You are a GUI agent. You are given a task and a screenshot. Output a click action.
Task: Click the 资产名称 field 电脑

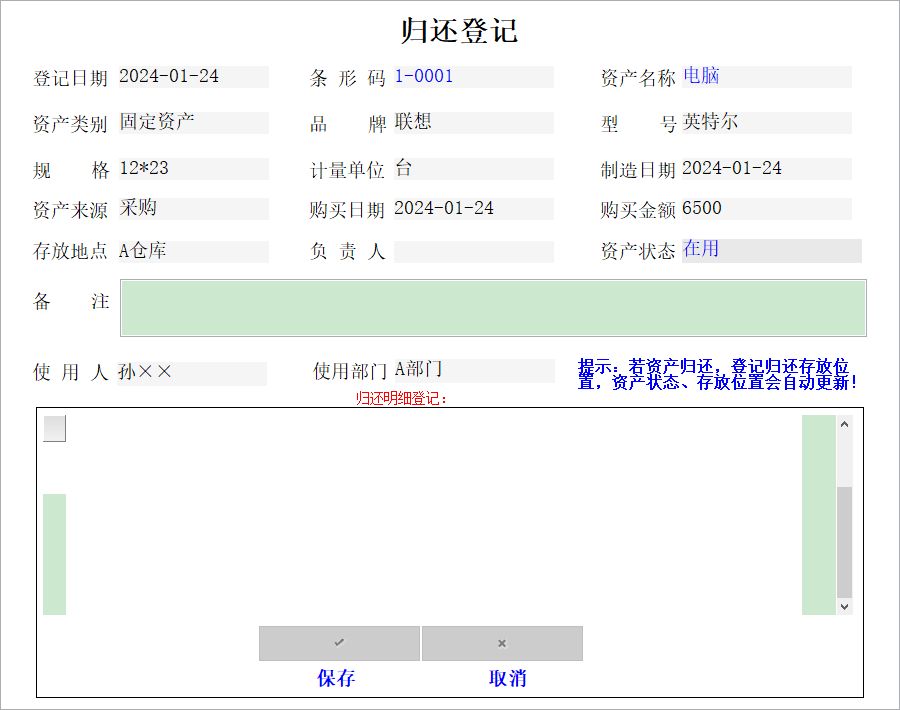pos(767,77)
